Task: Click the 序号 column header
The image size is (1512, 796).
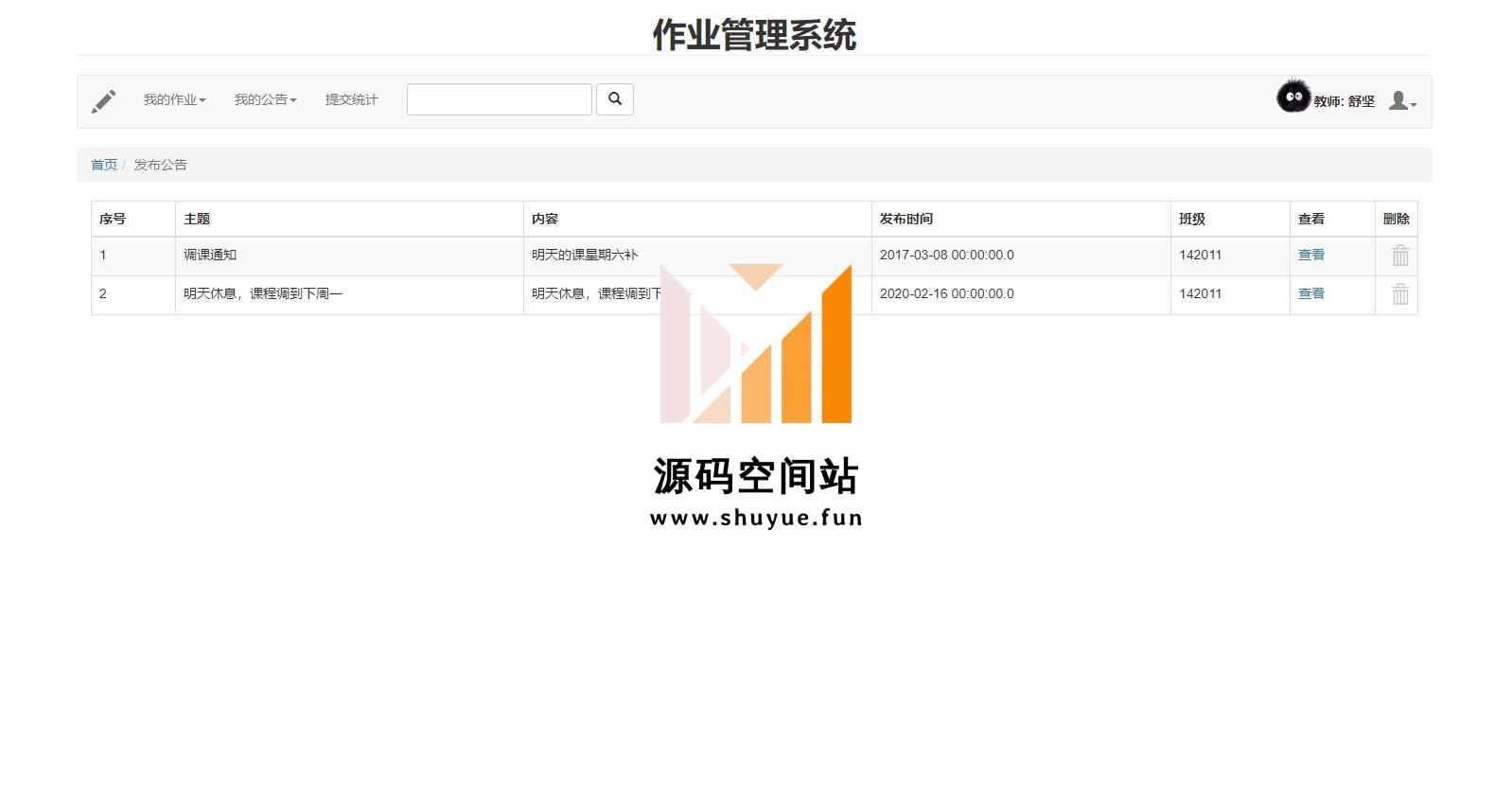Action: (x=133, y=219)
